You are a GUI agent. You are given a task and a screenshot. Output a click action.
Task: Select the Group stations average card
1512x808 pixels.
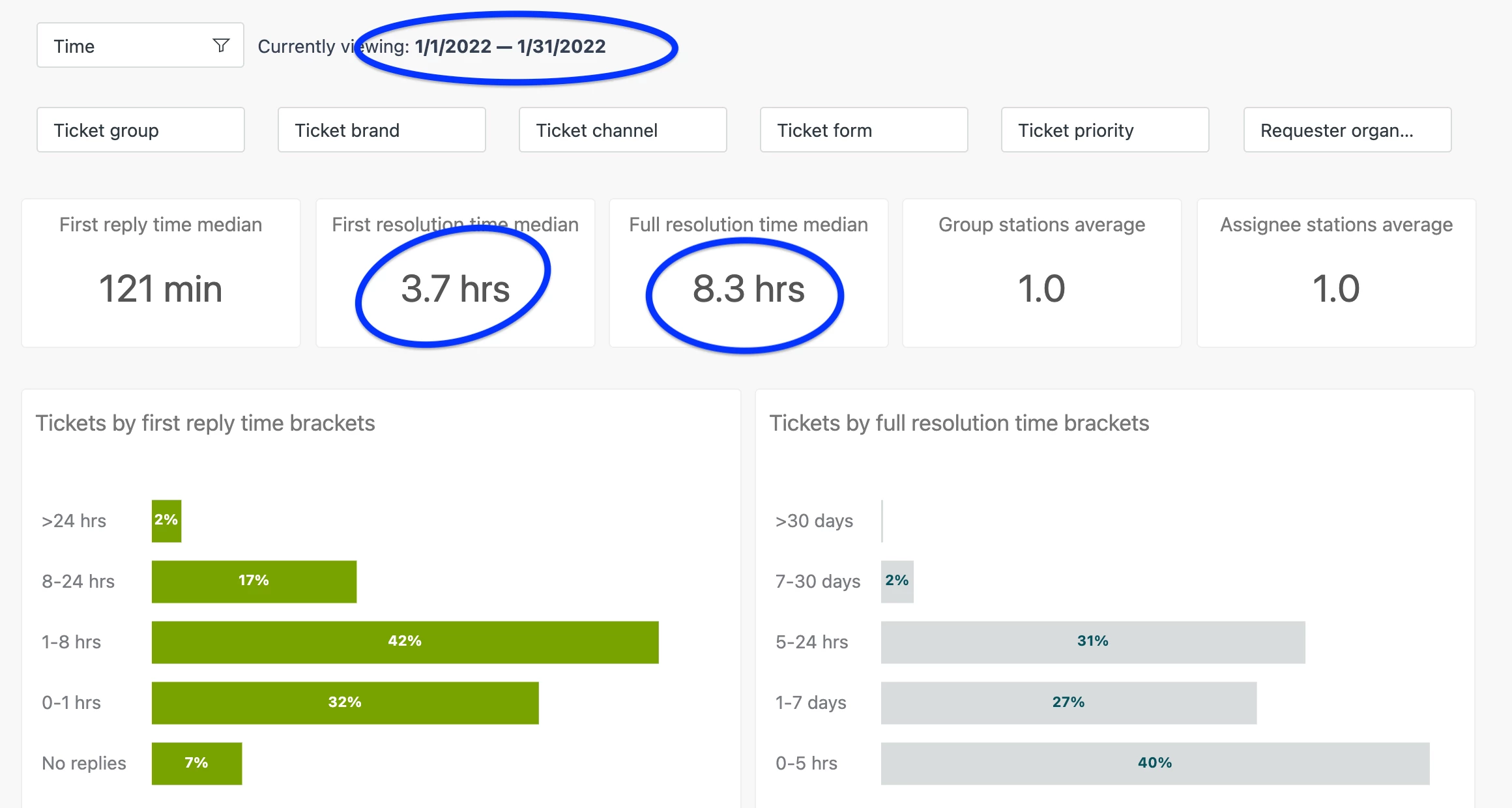[x=1041, y=273]
